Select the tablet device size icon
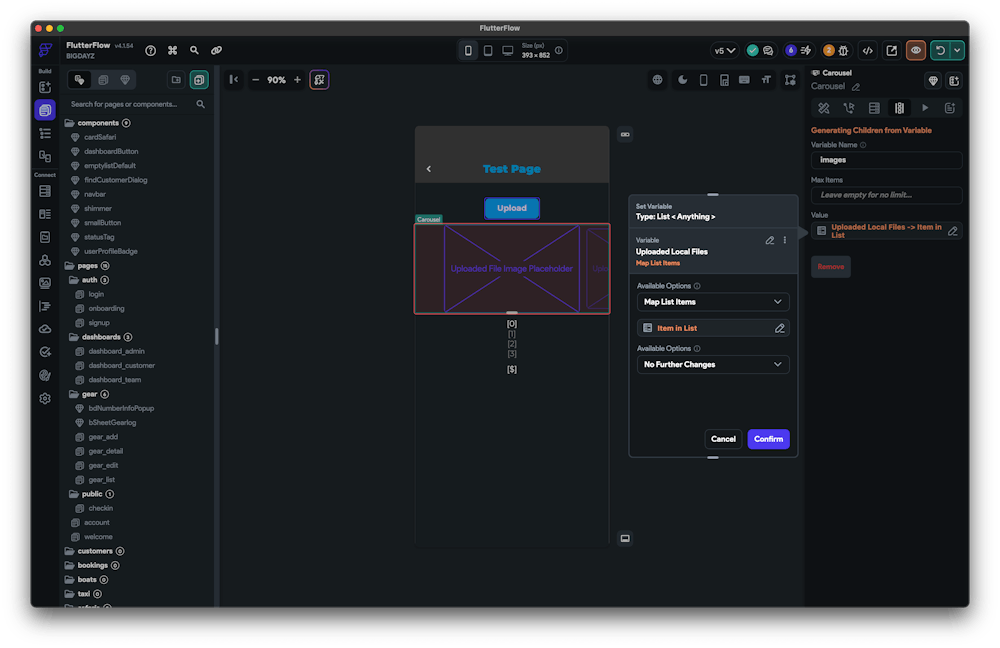Image resolution: width=1000 pixels, height=648 pixels. (x=488, y=50)
